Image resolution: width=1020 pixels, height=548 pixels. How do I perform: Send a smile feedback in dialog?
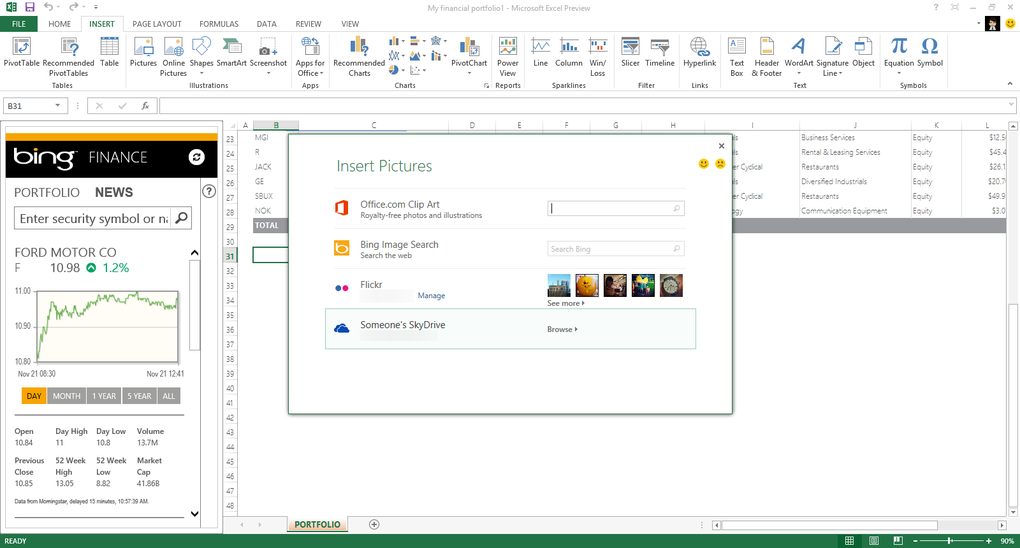(x=703, y=163)
